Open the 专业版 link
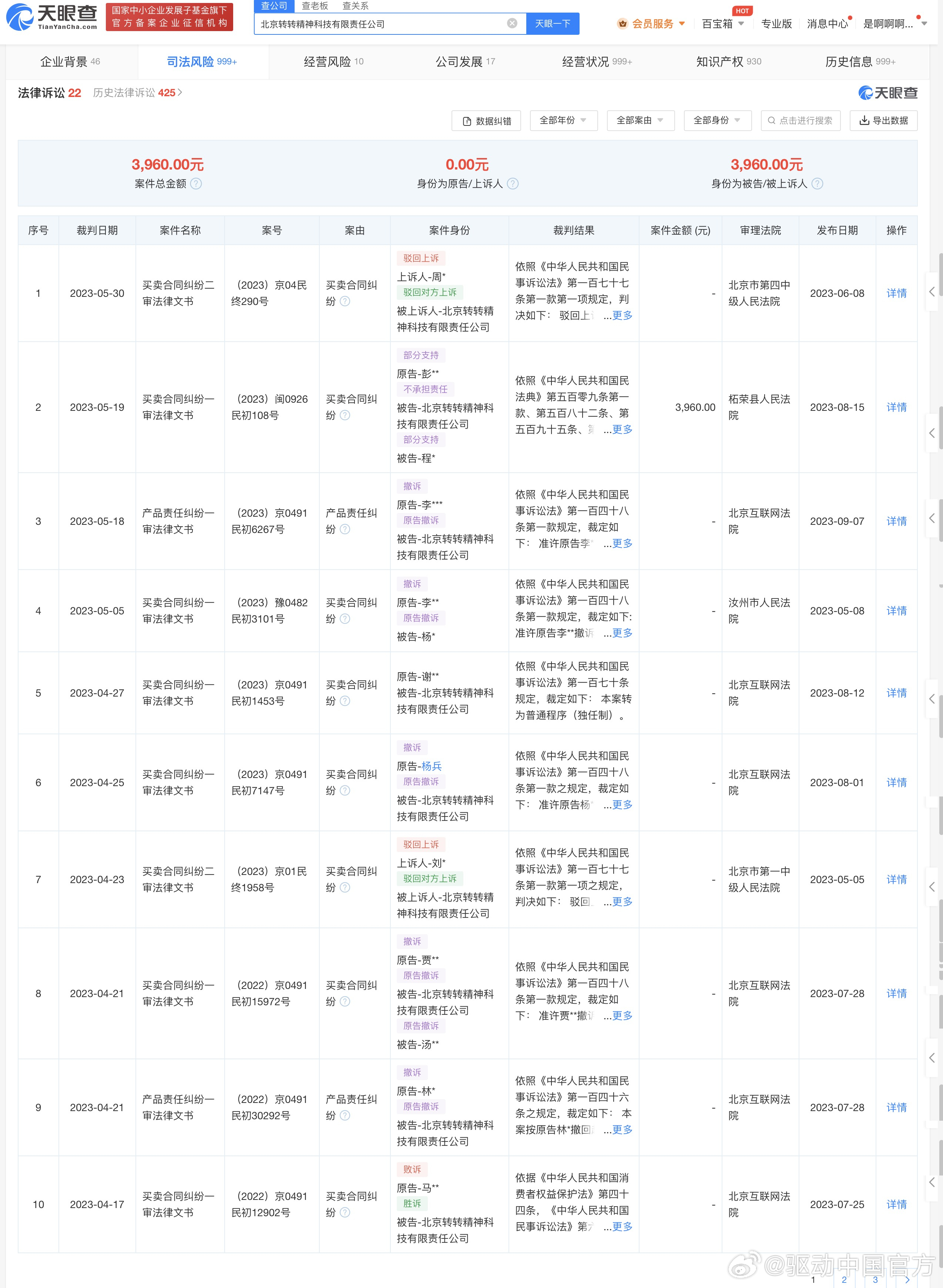Image resolution: width=943 pixels, height=1288 pixels. [x=776, y=23]
